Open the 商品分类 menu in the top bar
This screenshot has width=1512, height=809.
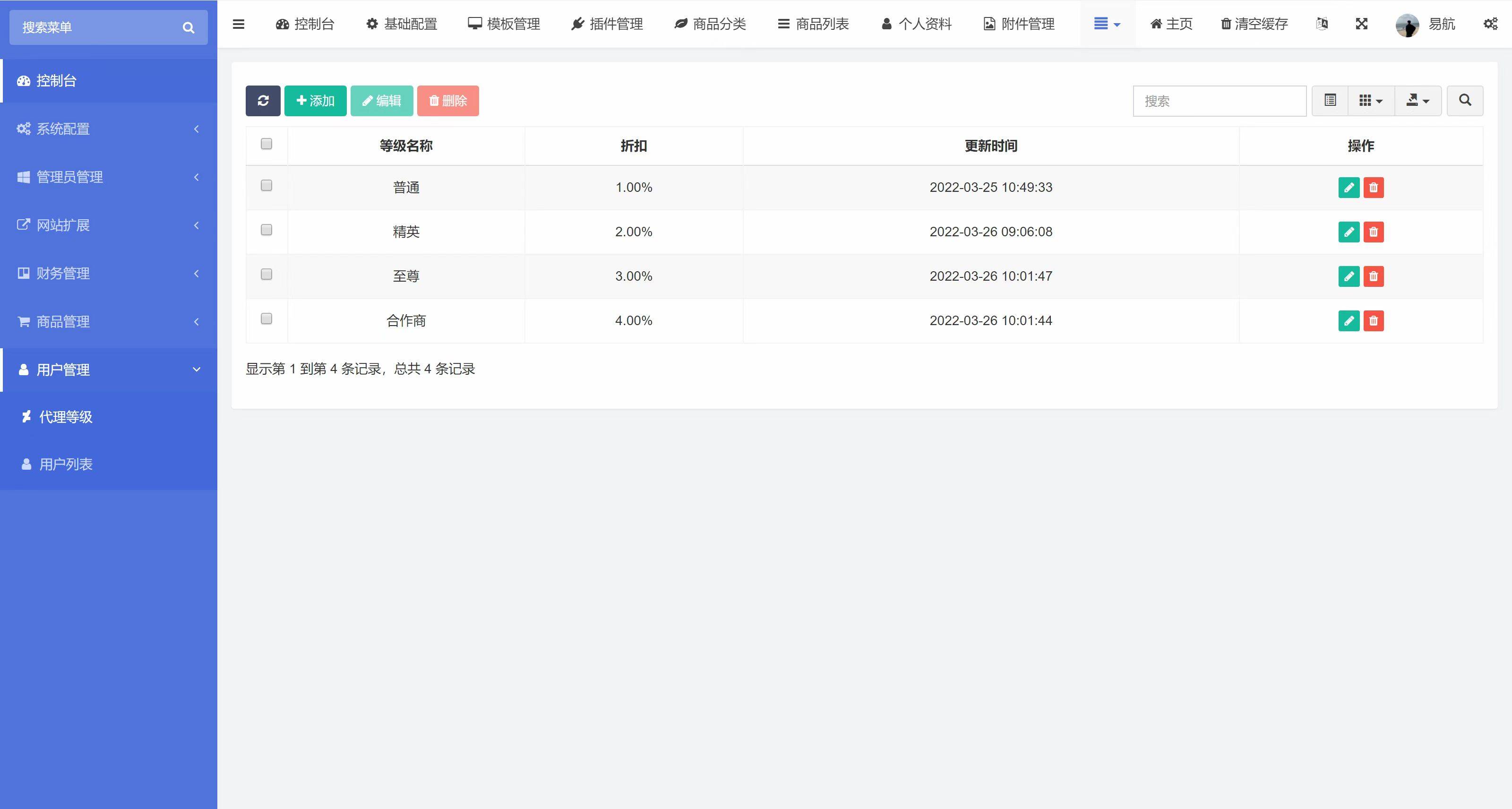tap(711, 24)
